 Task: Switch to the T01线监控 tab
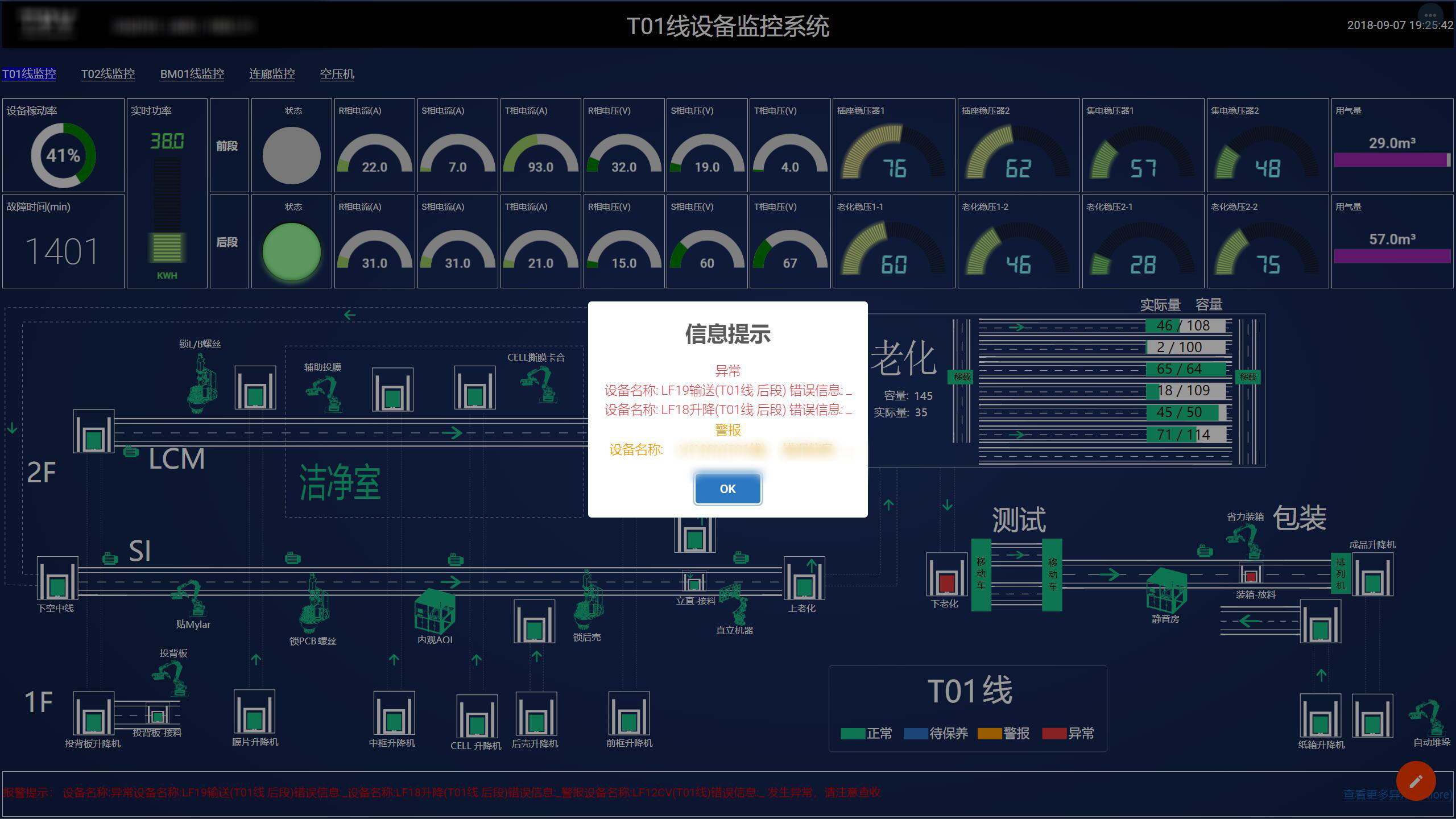(29, 74)
